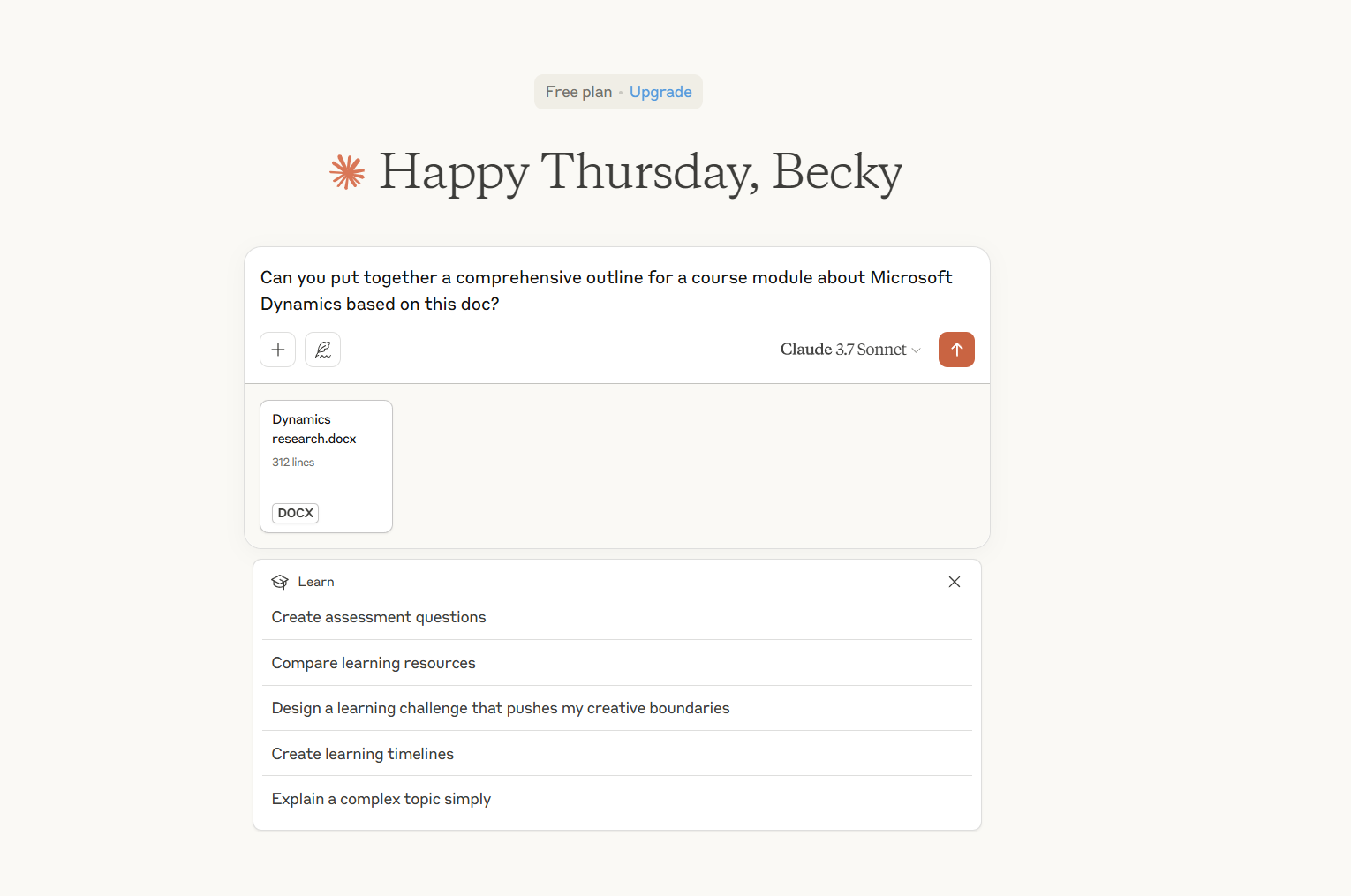Click the plus attachment icon
Screen dimensions: 1351x896
tap(278, 350)
